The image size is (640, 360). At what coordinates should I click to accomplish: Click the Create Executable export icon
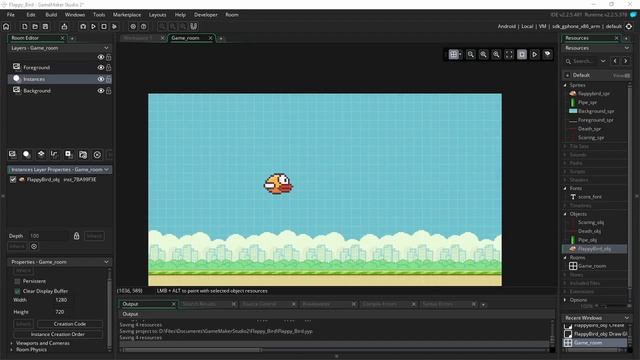click(64, 27)
